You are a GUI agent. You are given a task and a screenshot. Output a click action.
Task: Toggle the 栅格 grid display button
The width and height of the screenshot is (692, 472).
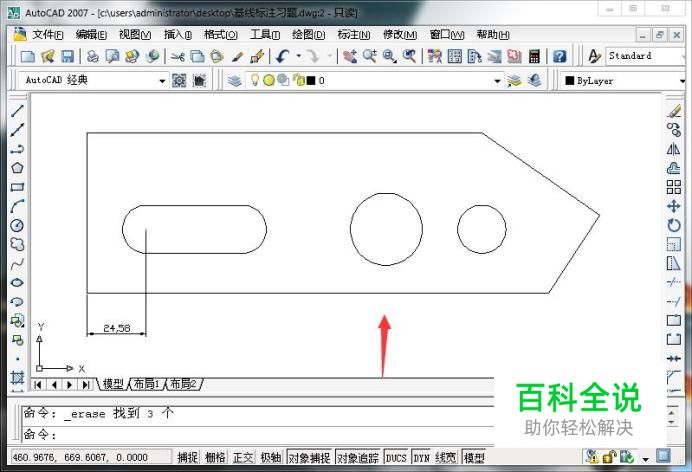[215, 457]
